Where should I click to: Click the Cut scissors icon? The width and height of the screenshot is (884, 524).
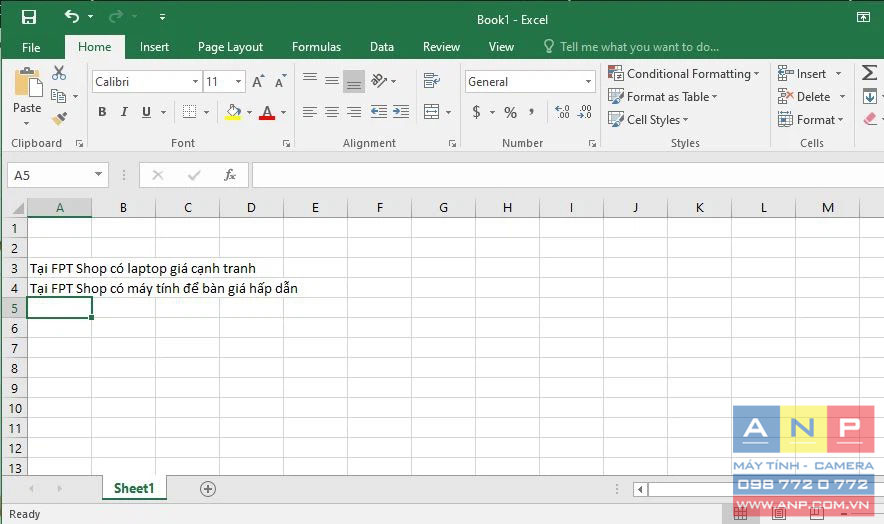(59, 73)
